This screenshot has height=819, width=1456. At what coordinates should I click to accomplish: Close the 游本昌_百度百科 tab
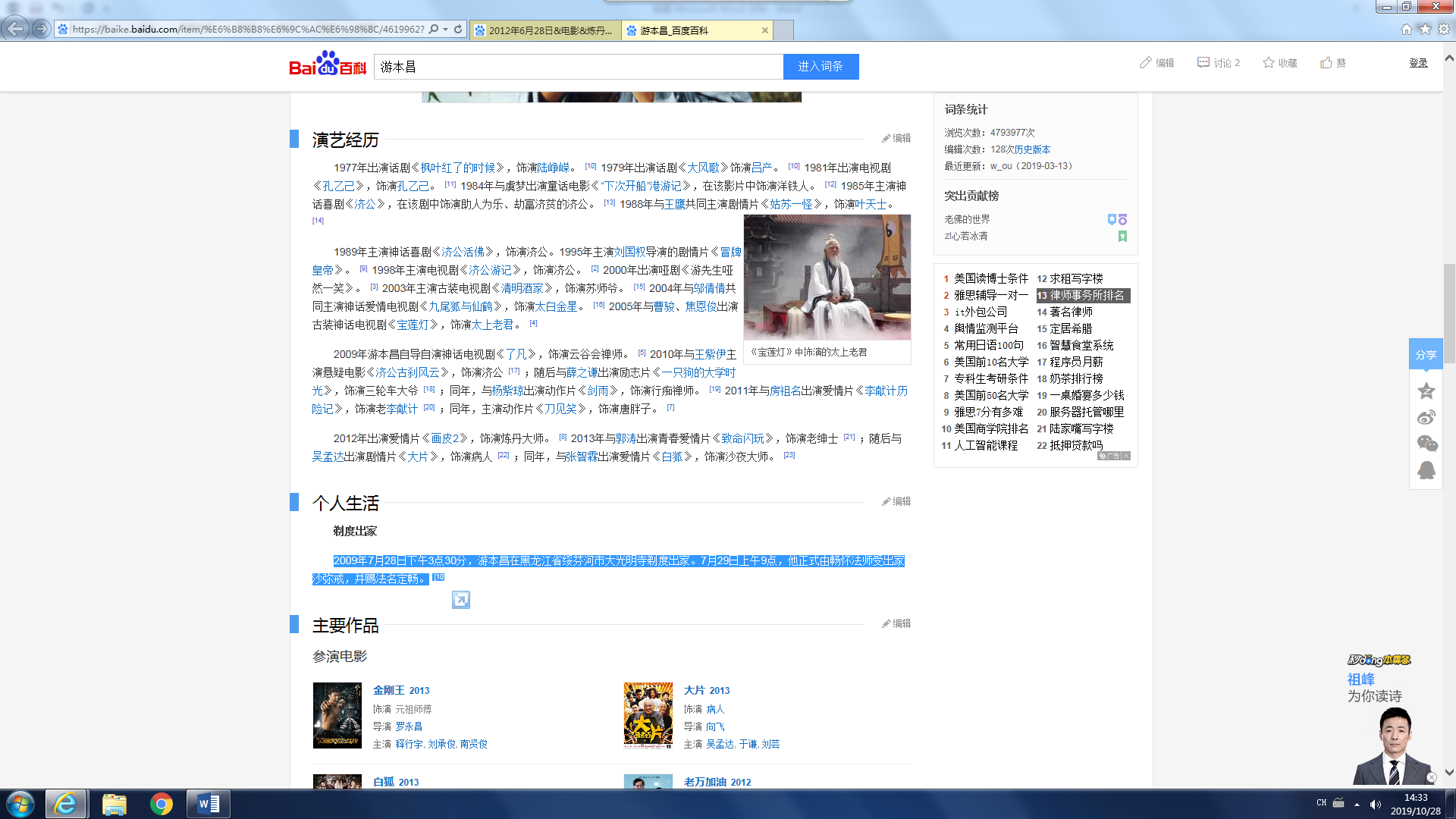coord(765,30)
